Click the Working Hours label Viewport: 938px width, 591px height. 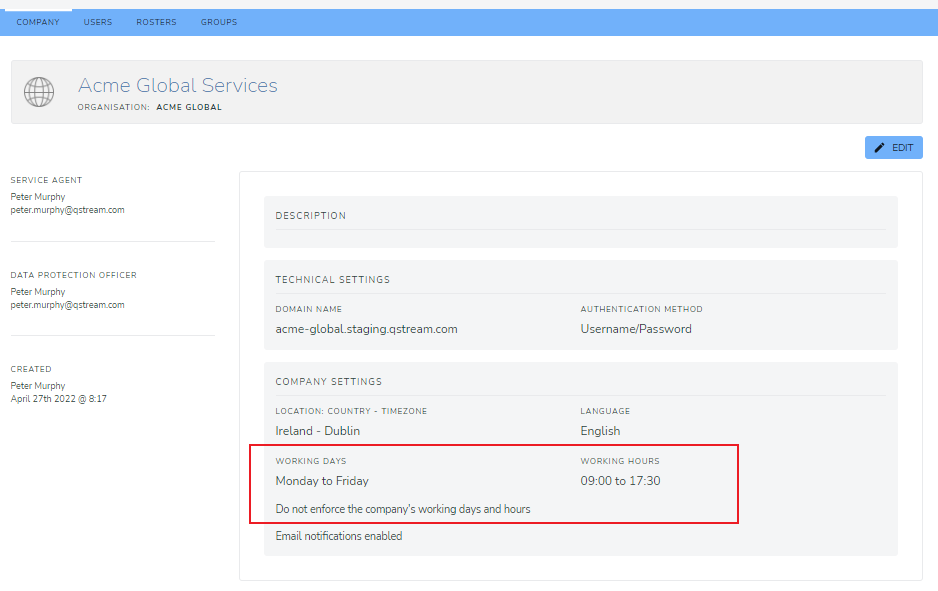[x=620, y=461]
